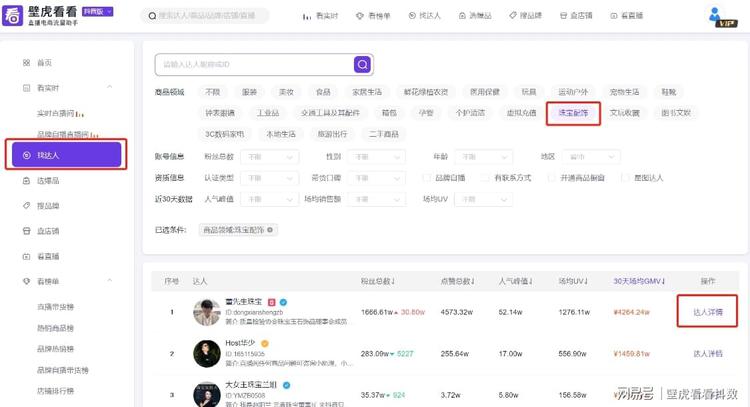Select 服装 category filter
The height and width of the screenshot is (407, 750).
[x=249, y=92]
